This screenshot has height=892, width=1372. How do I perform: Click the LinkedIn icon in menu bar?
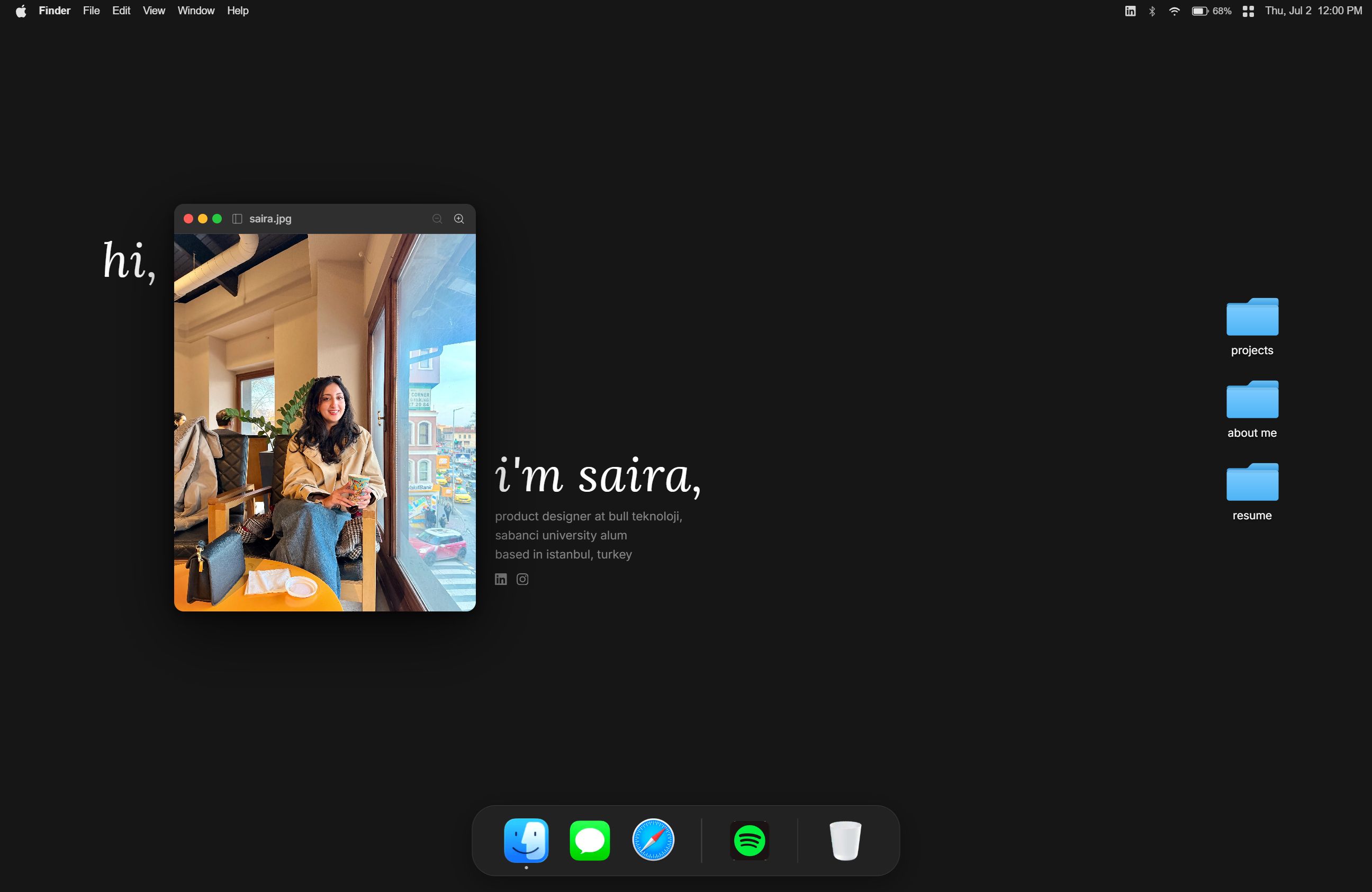pos(1130,11)
